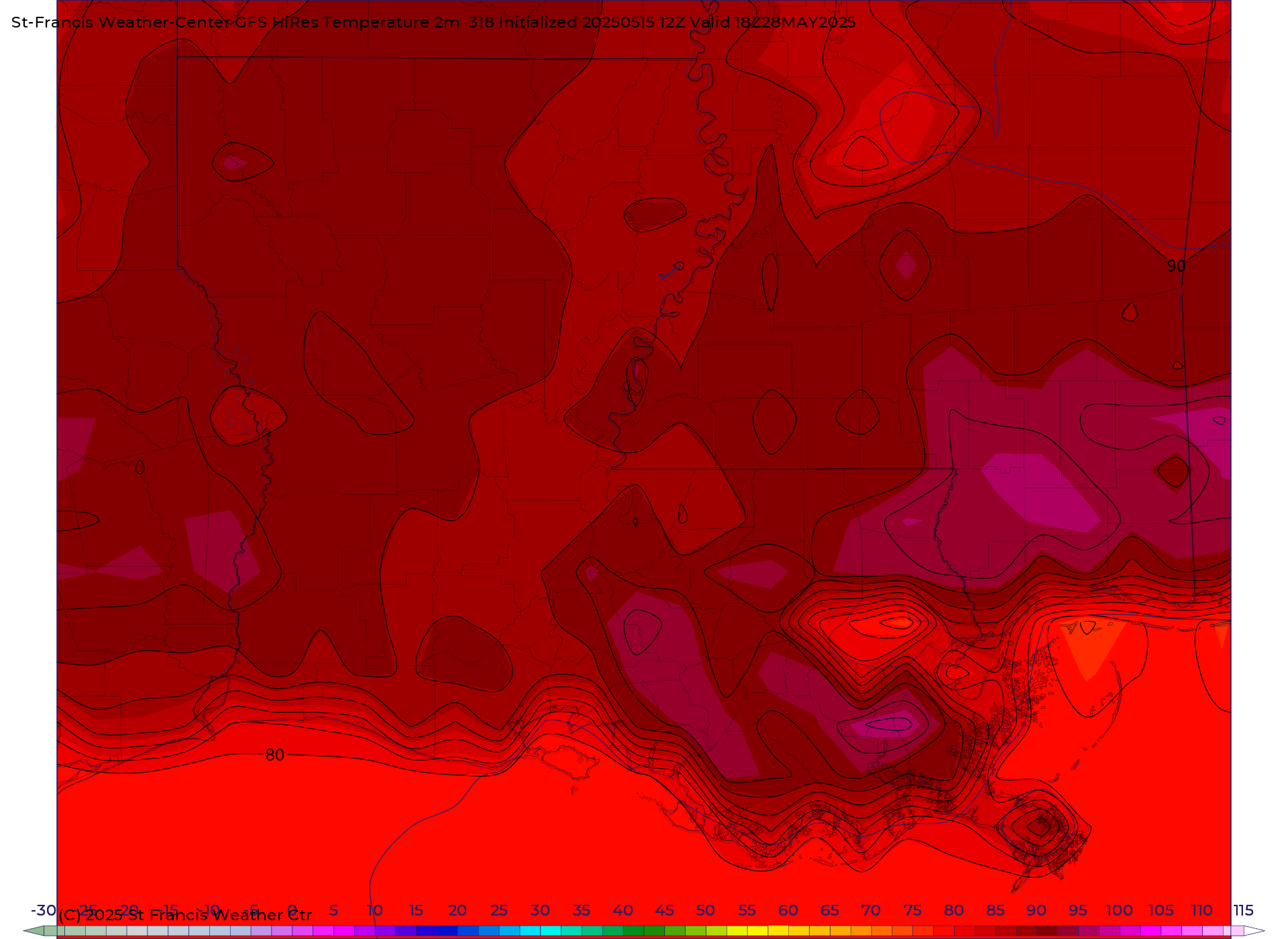Click the left arrow cap of the colorbar
This screenshot has width=1288, height=939.
34,931
